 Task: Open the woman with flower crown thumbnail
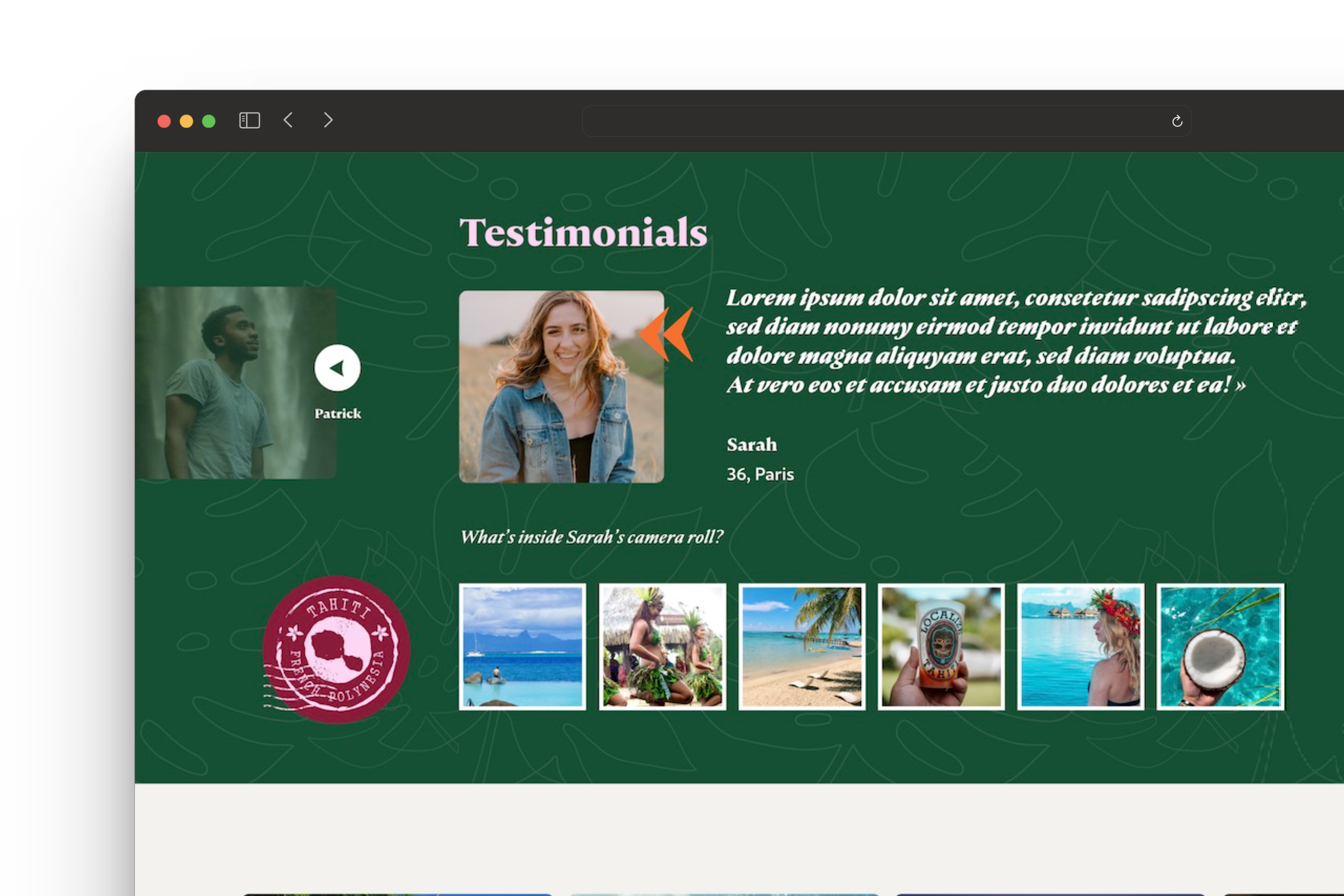click(x=1080, y=647)
